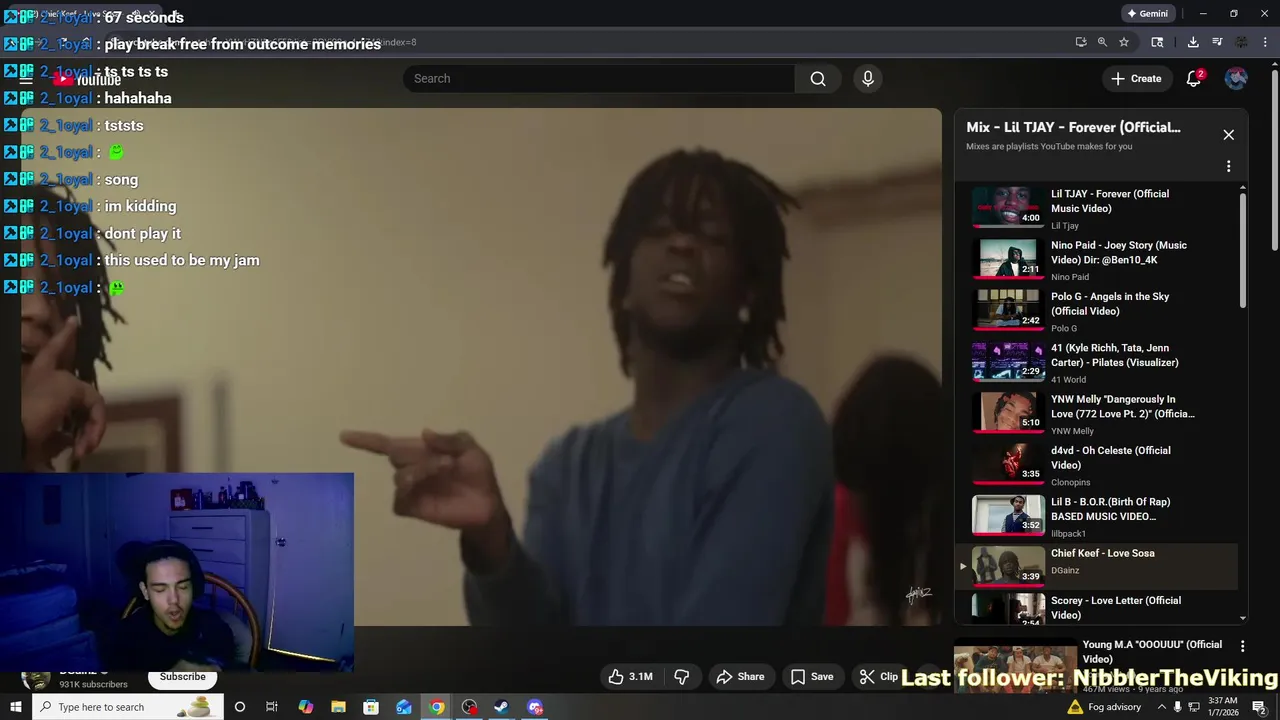This screenshot has width=1280, height=720.
Task: Click the install app icon in address bar
Action: click(x=1081, y=42)
